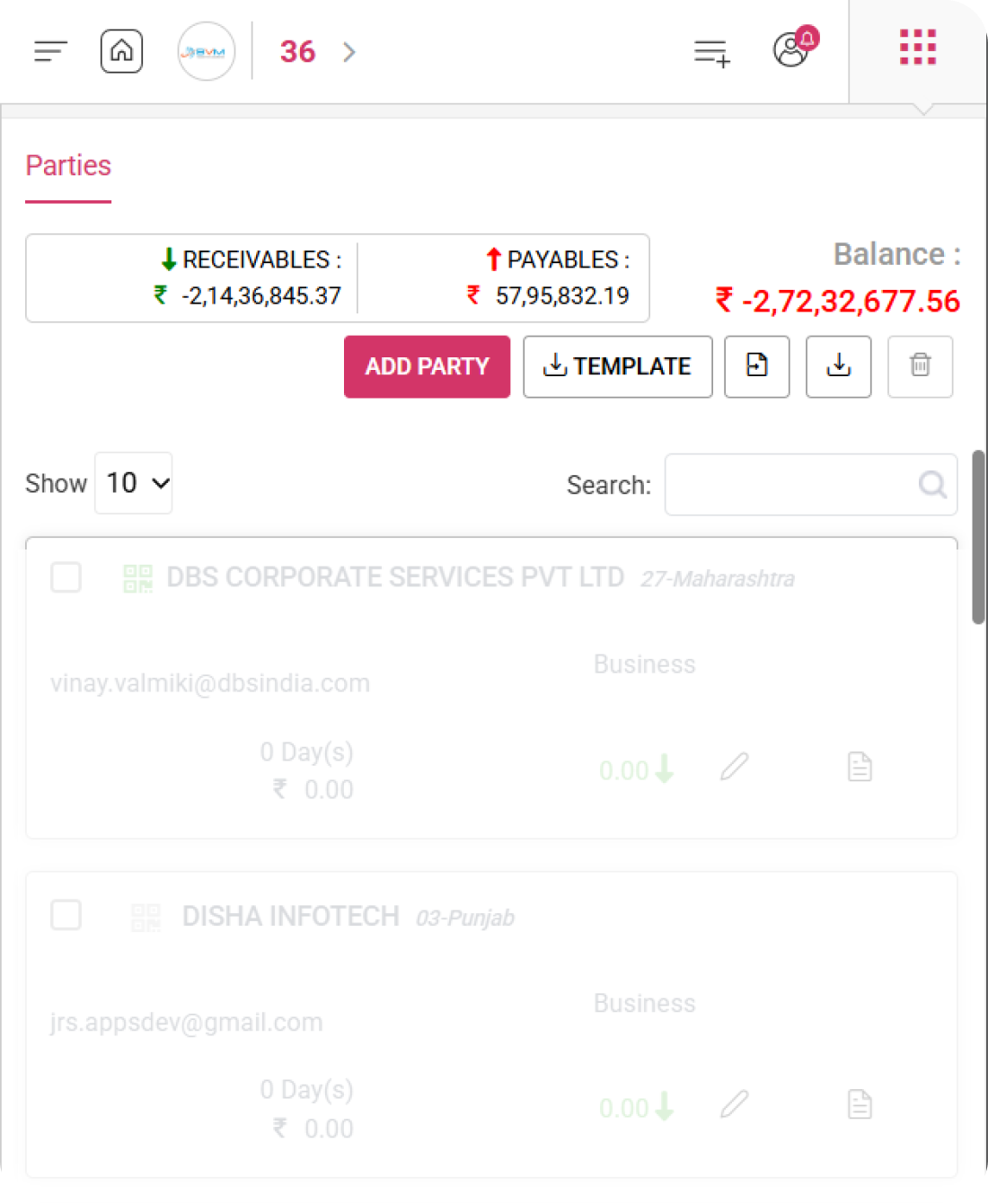This screenshot has height=1204, width=988.
Task: Click 27-Maharashtra state label
Action: coord(718,579)
